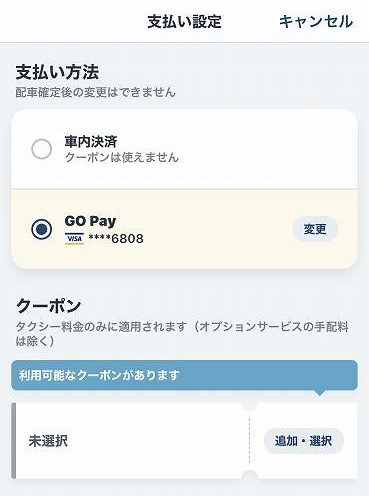Tap the 変更 button beside GO Pay
Image resolution: width=369 pixels, height=496 pixels.
pos(315,229)
